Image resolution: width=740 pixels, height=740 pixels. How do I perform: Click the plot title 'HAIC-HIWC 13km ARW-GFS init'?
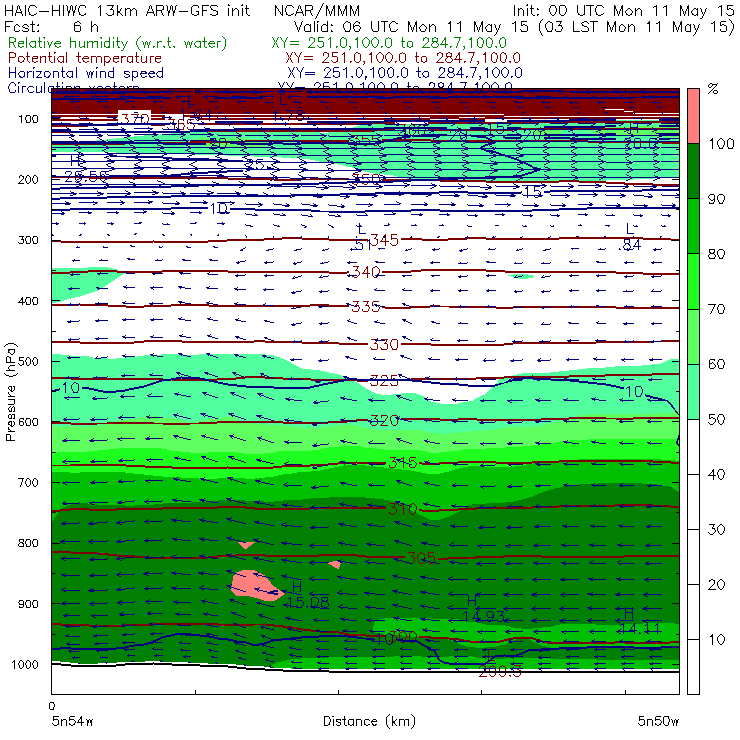coord(126,10)
